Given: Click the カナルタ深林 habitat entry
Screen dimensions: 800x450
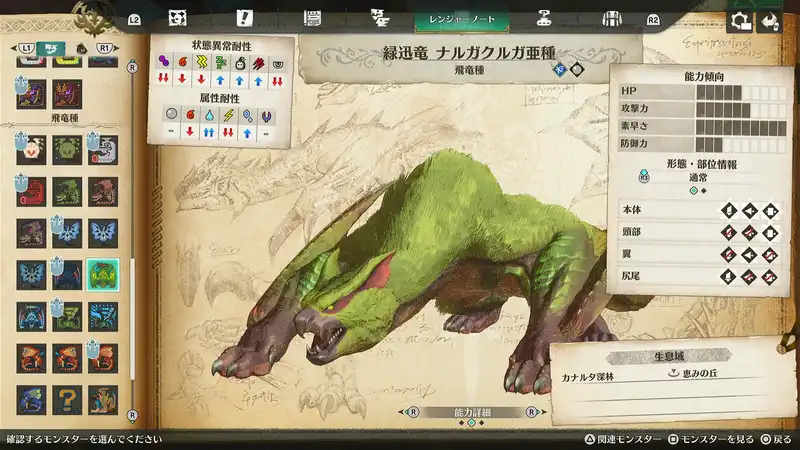Looking at the screenshot, I should 587,377.
